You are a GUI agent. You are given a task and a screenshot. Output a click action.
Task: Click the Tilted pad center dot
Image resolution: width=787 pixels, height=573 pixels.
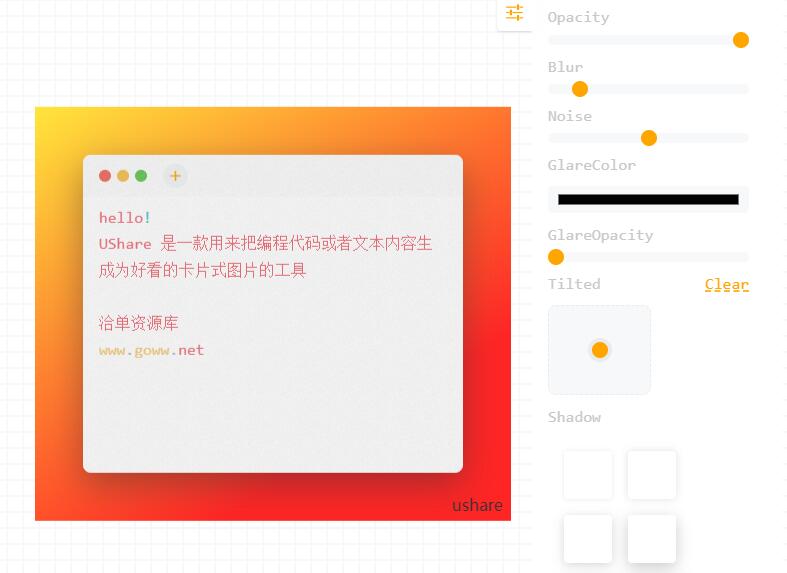point(600,350)
